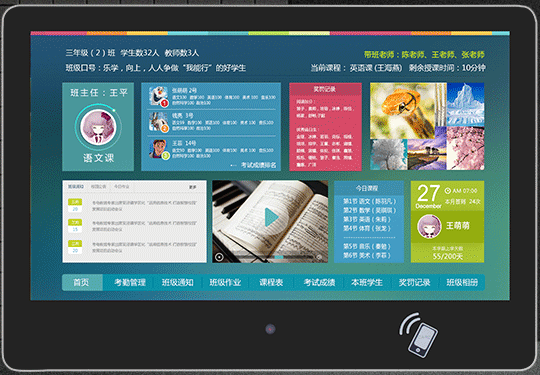Switch to the 课程表 tab
Image resolution: width=540 pixels, height=375 pixels.
tap(271, 283)
